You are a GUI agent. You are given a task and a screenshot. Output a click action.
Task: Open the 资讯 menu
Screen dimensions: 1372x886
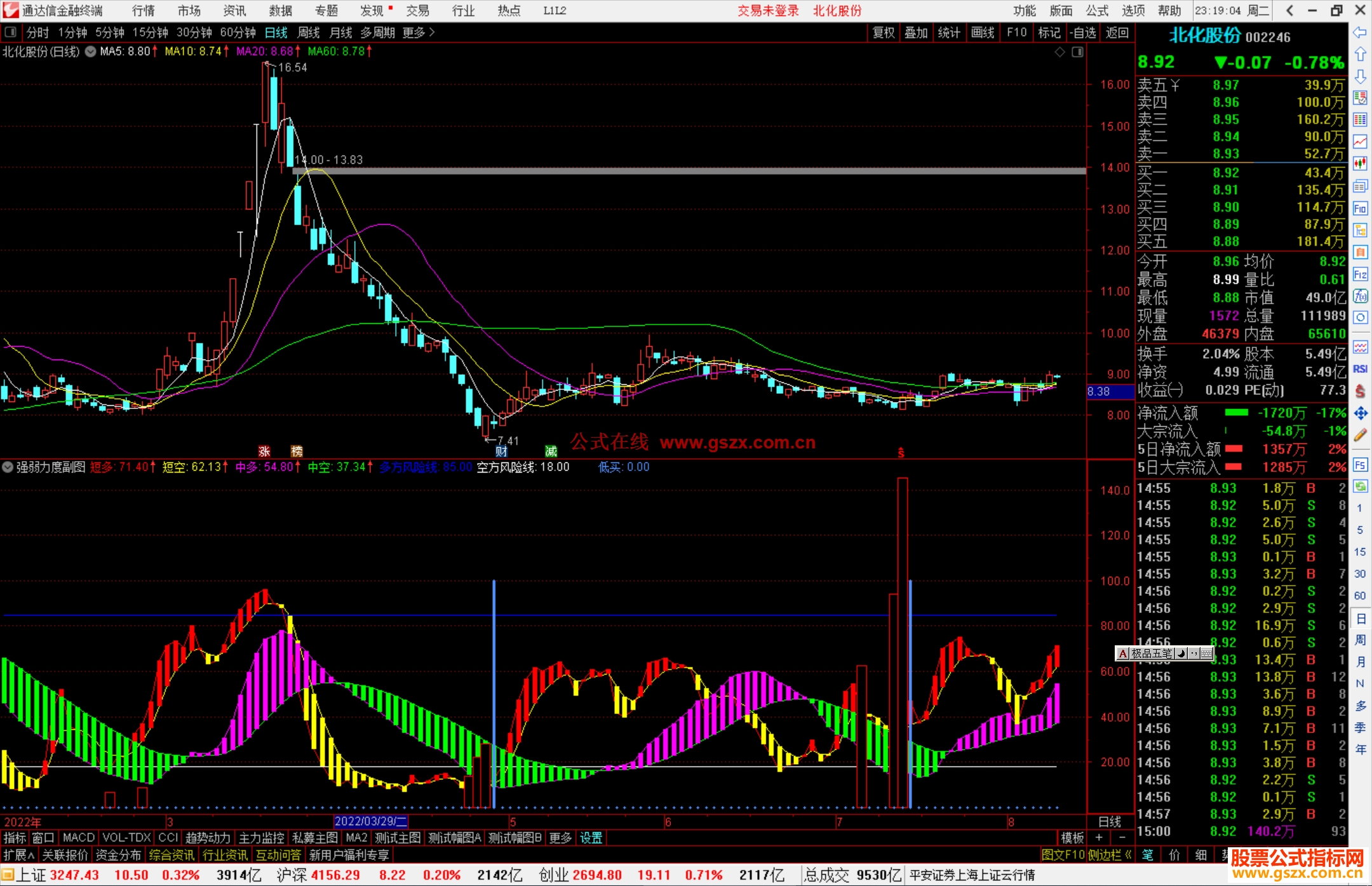tap(234, 11)
